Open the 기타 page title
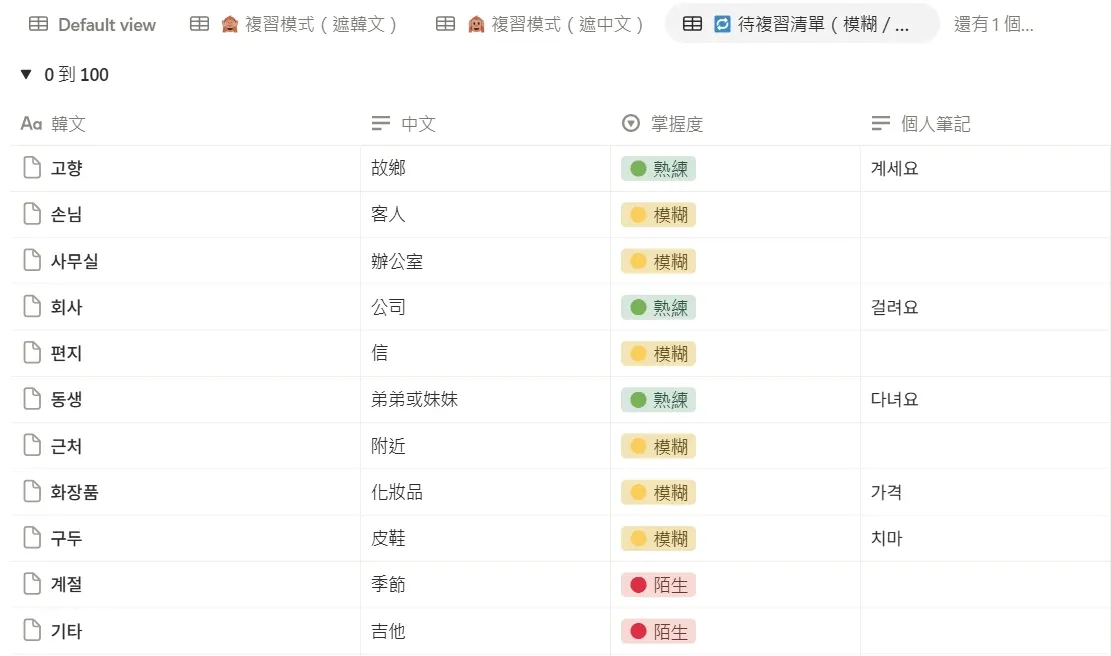The height and width of the screenshot is (656, 1111). (67, 630)
